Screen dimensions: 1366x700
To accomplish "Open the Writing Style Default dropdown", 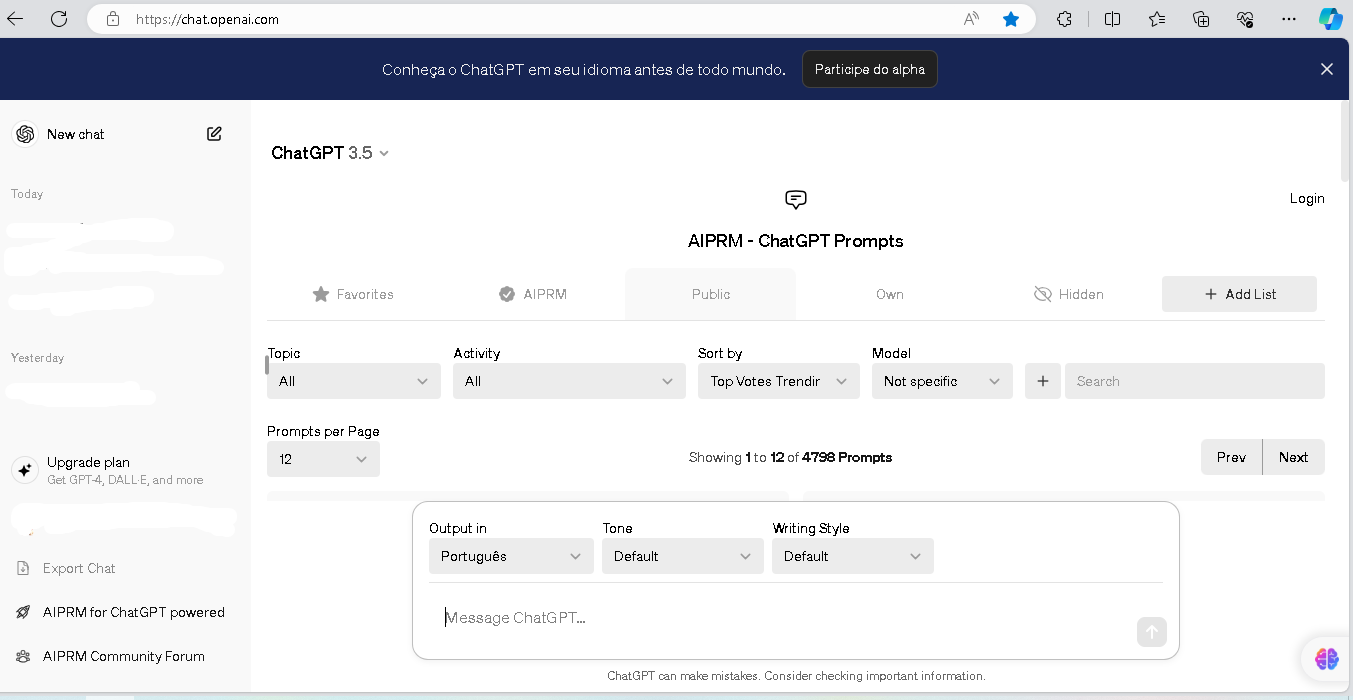I will pos(853,556).
